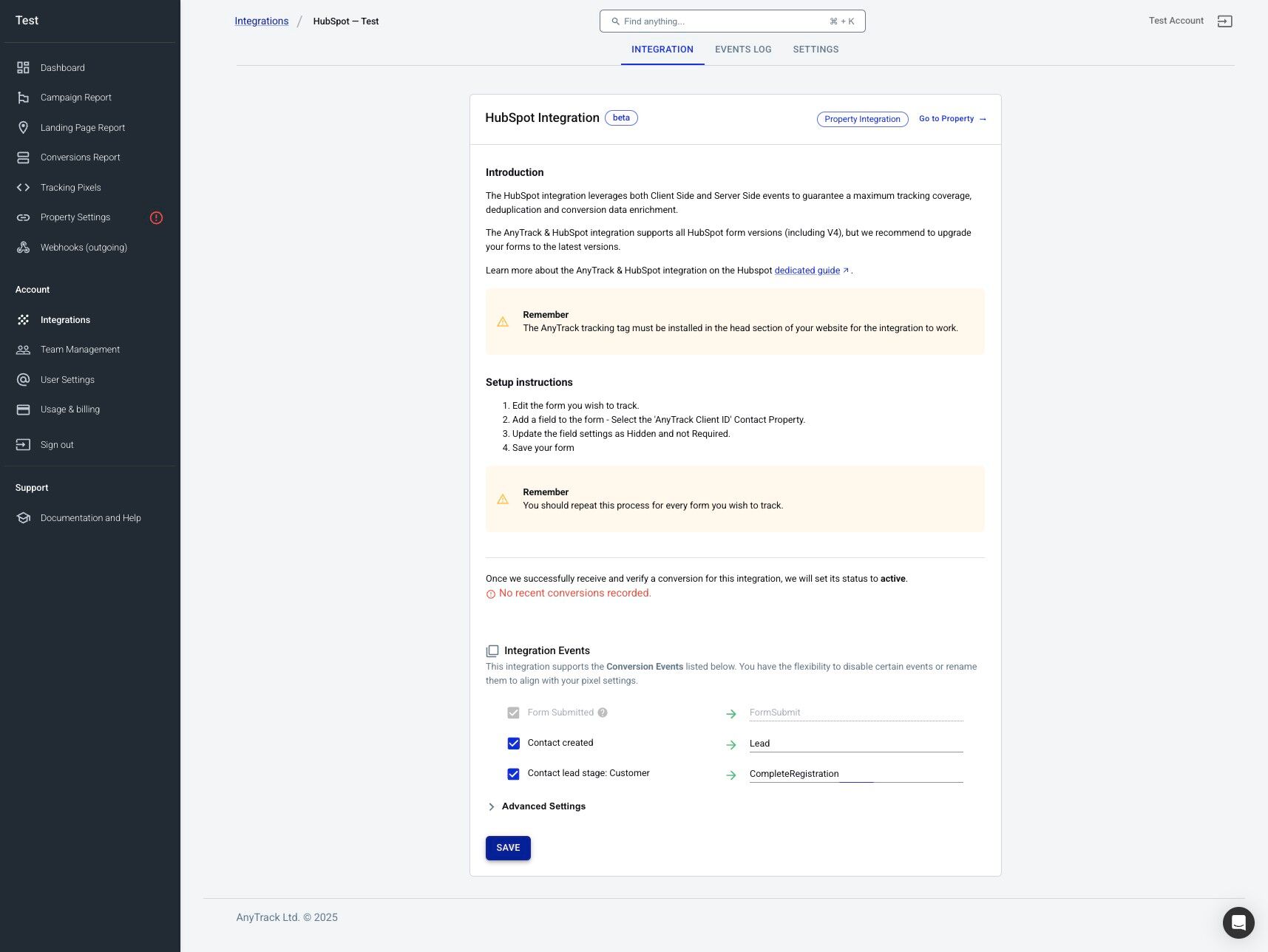Click the external link icon after dedicated guide
Screen dimensions: 1268x952
[846, 271]
